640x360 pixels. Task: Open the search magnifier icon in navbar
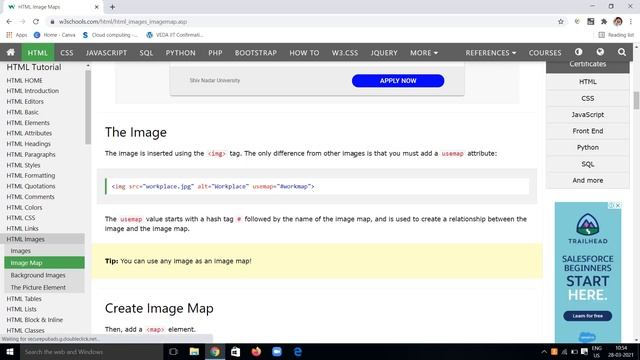pyautogui.click(x=622, y=52)
